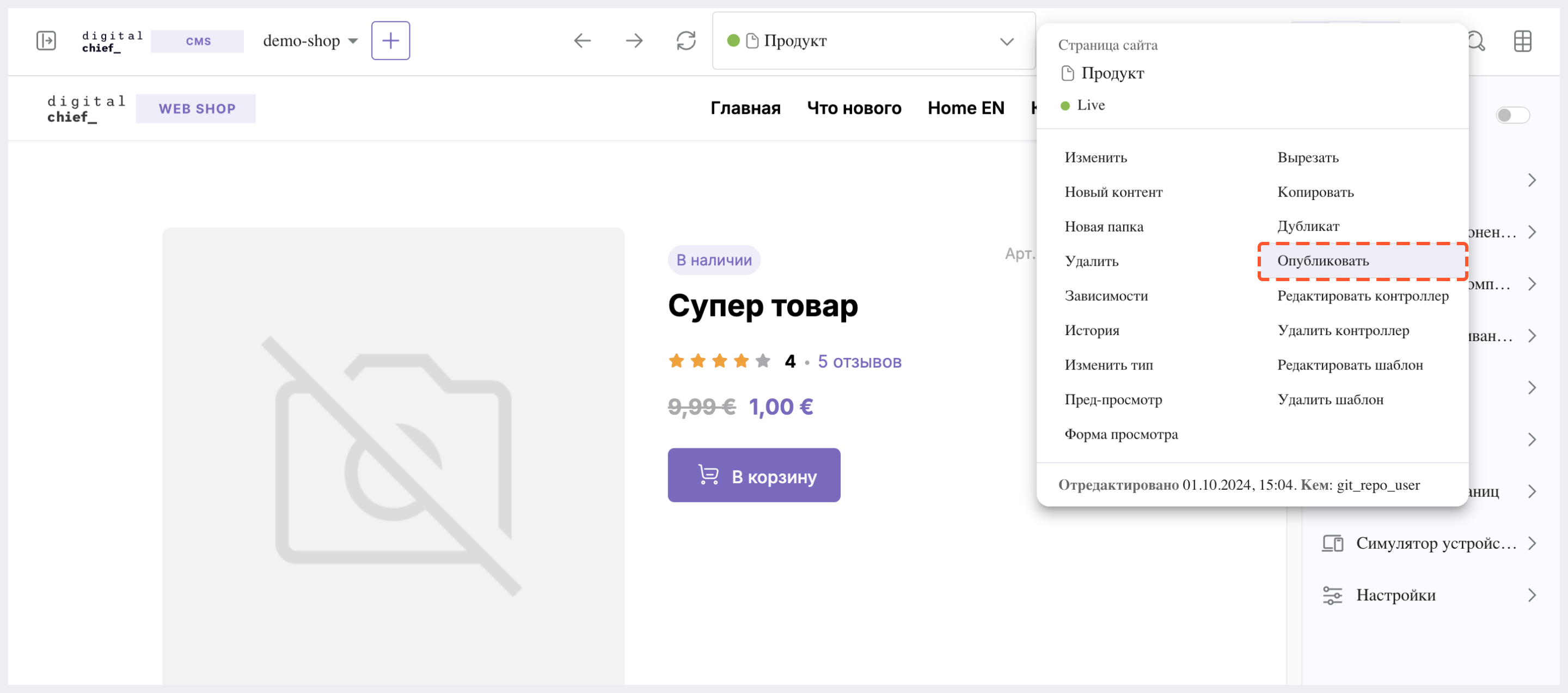
Task: Click the refresh icon
Action: click(686, 41)
